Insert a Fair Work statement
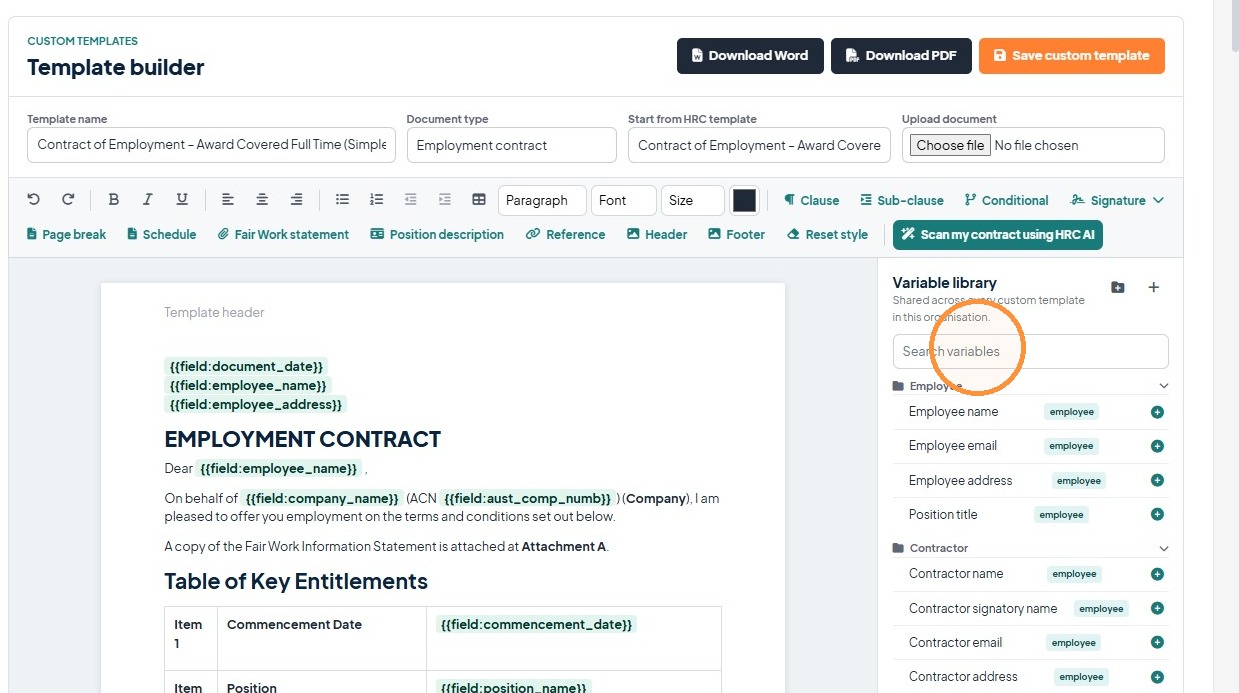 [x=283, y=234]
